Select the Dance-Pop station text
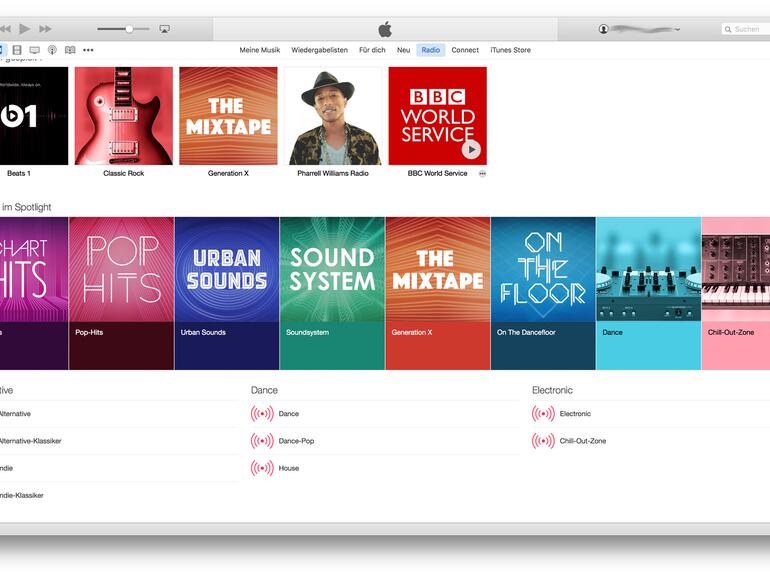 (296, 441)
